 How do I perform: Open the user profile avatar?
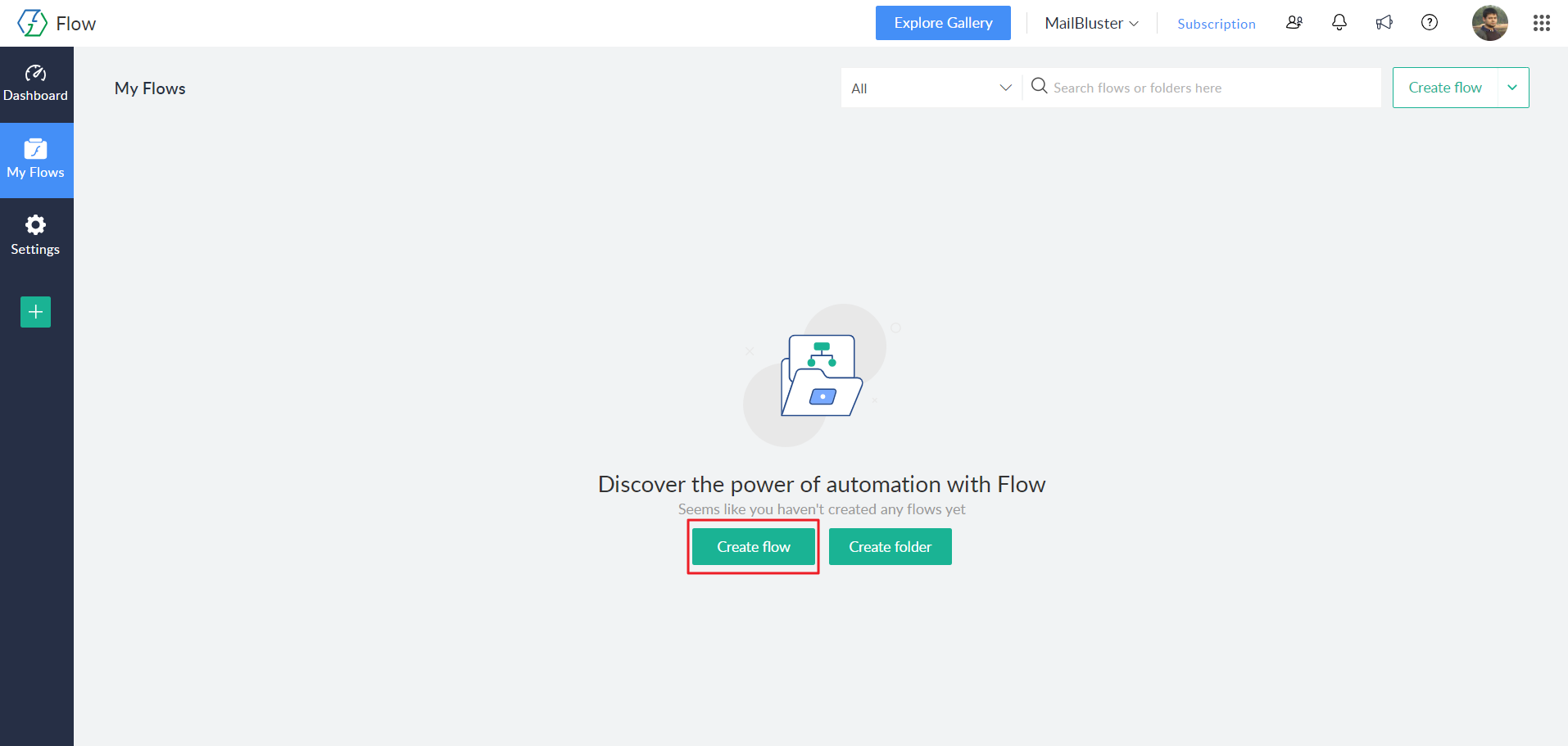tap(1489, 23)
